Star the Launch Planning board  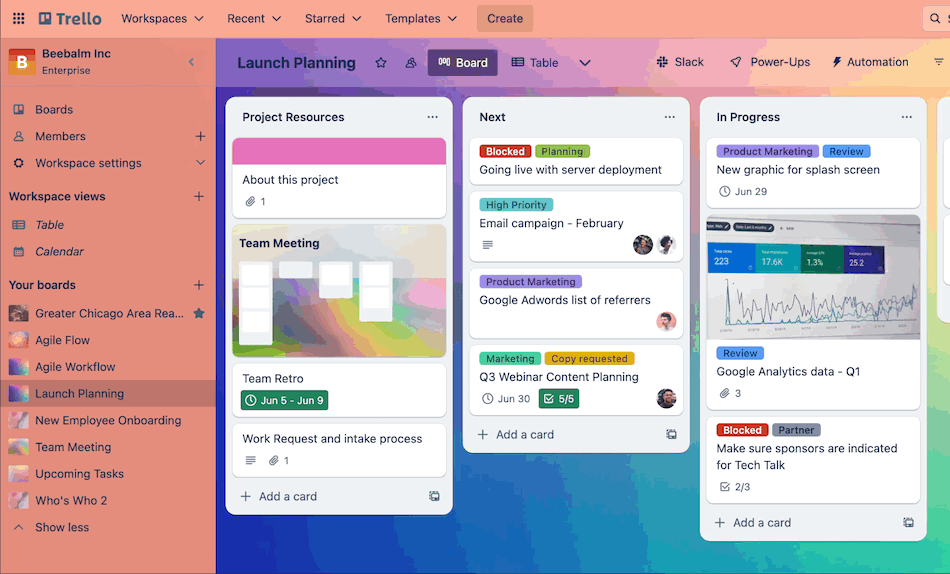(x=380, y=62)
